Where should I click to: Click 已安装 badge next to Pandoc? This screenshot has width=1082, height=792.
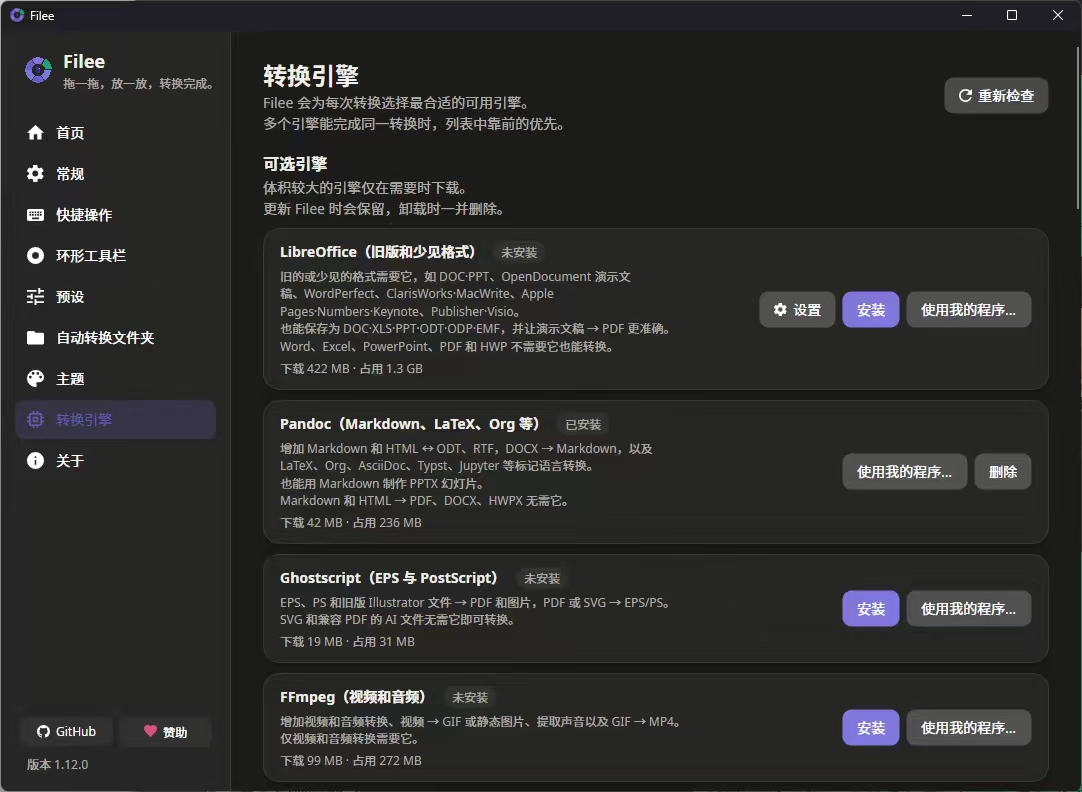[x=583, y=424]
